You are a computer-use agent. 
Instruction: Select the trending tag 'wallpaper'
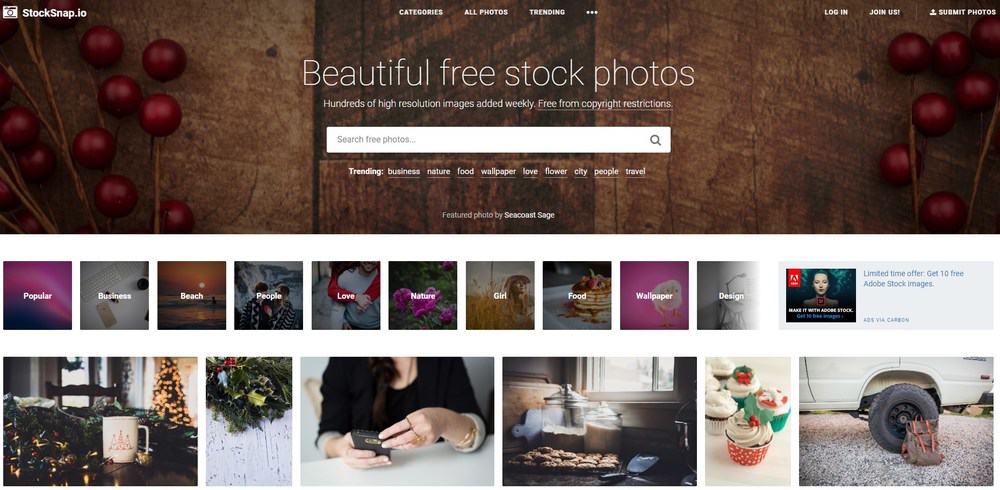(x=498, y=172)
